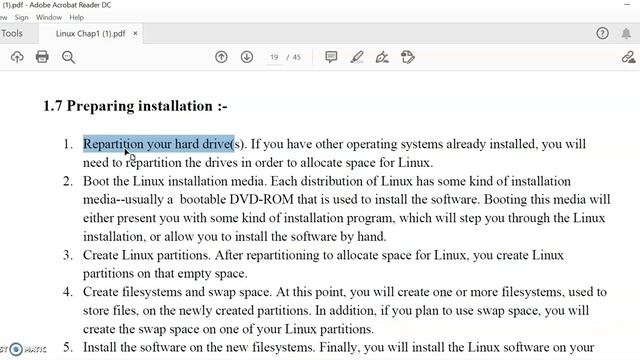Go to the next page arrow

[x=247, y=57]
